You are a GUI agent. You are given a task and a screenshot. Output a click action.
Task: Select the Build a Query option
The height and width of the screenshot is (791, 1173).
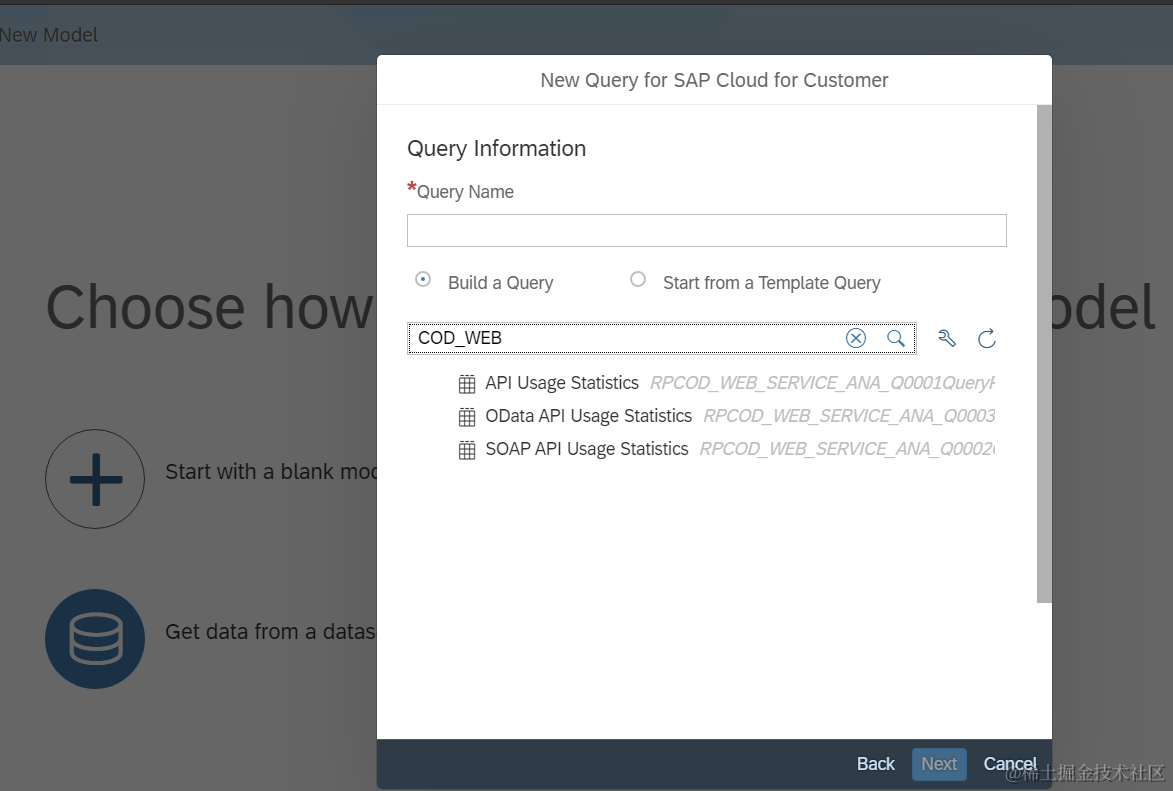tap(424, 280)
